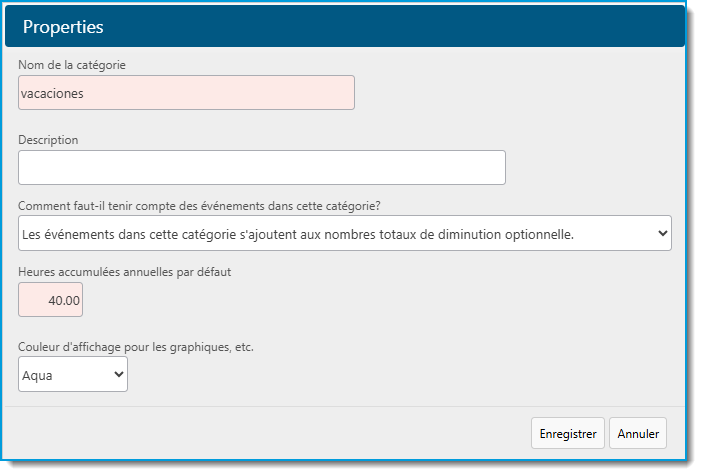Click on the 40.00 hours value
This screenshot has width=701, height=475.
pyautogui.click(x=64, y=301)
